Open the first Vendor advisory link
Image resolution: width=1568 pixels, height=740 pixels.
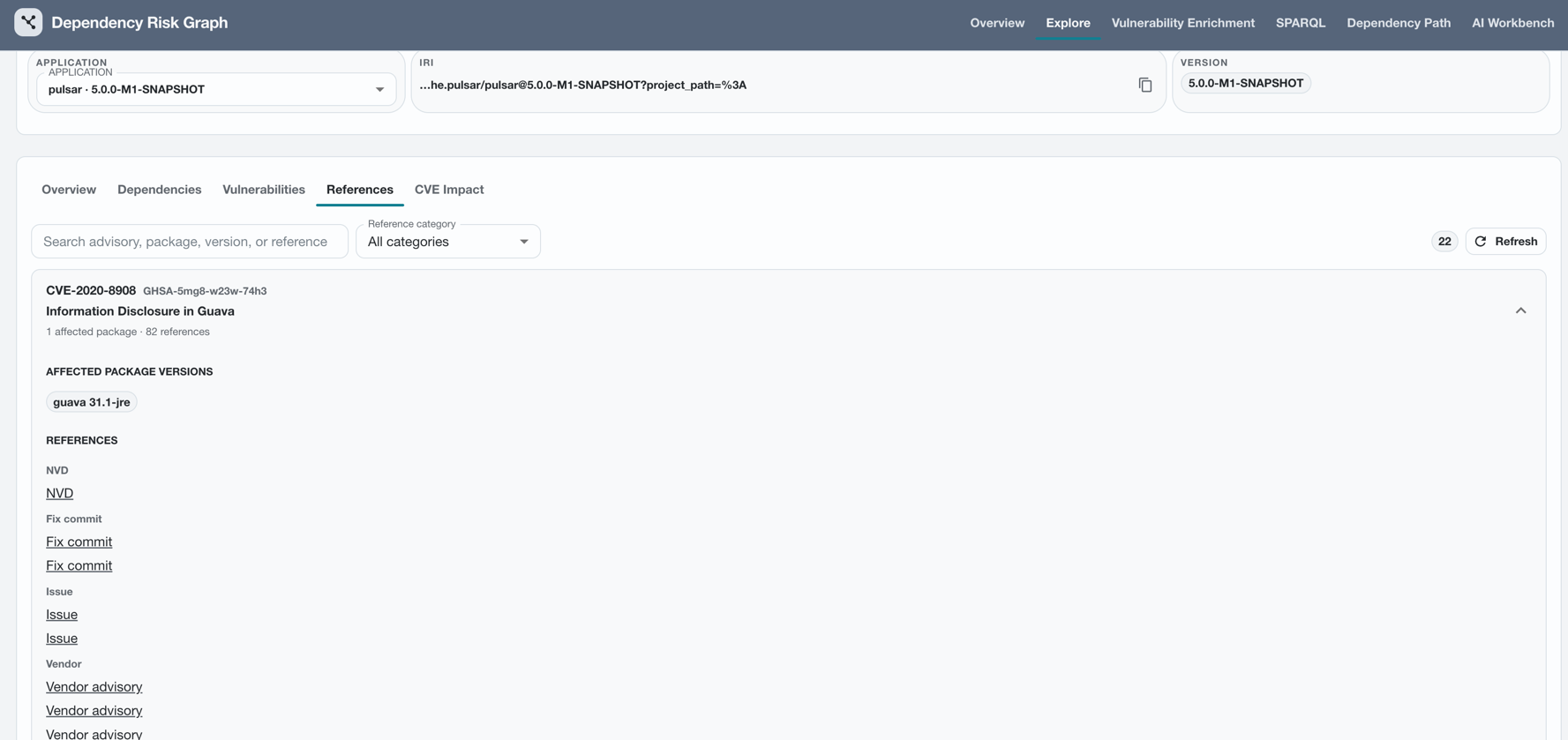(94, 686)
